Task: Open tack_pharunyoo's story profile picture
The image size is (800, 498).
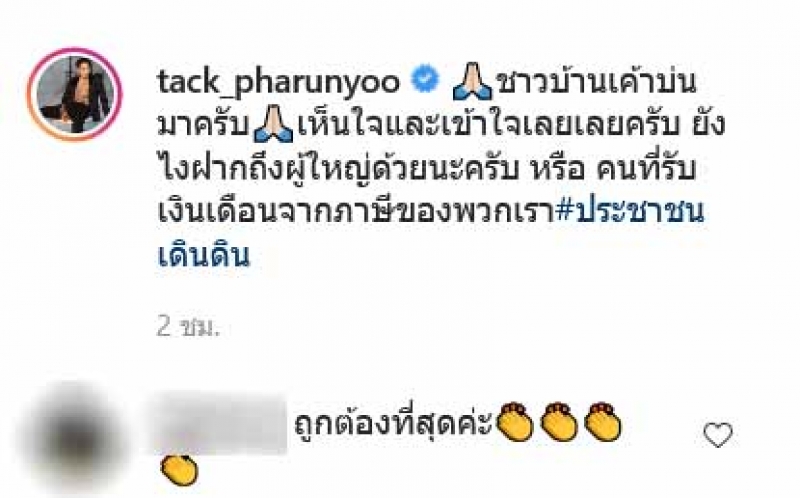Action: point(75,94)
